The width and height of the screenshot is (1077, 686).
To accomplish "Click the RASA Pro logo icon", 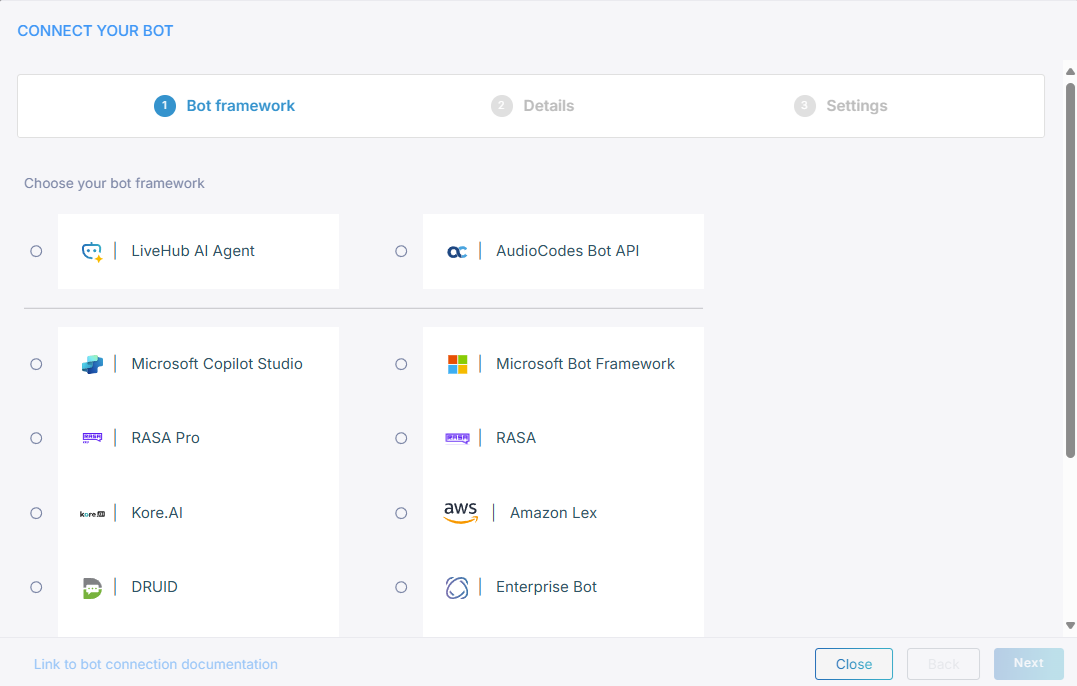I will click(x=92, y=438).
